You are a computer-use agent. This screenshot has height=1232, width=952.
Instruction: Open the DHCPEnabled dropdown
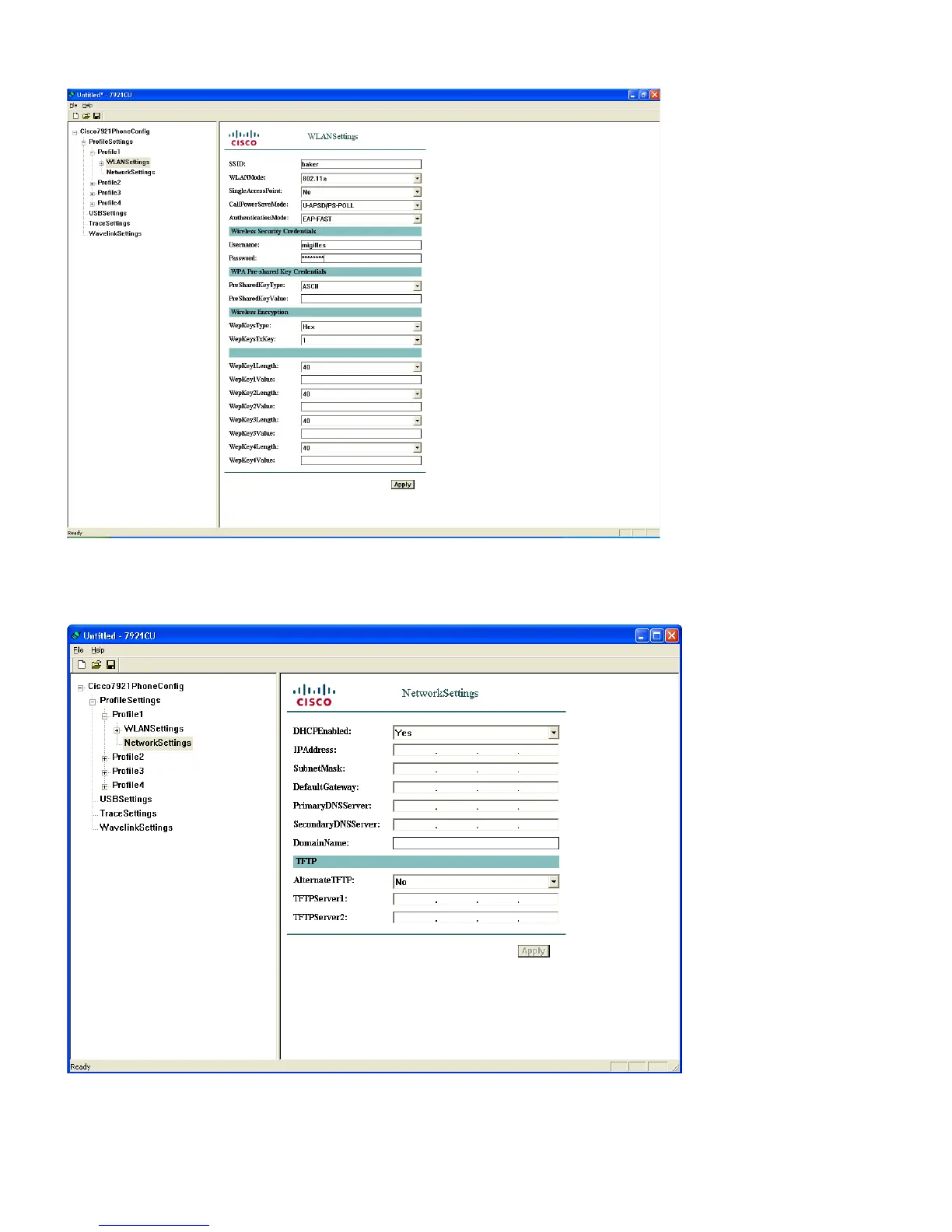[x=554, y=733]
